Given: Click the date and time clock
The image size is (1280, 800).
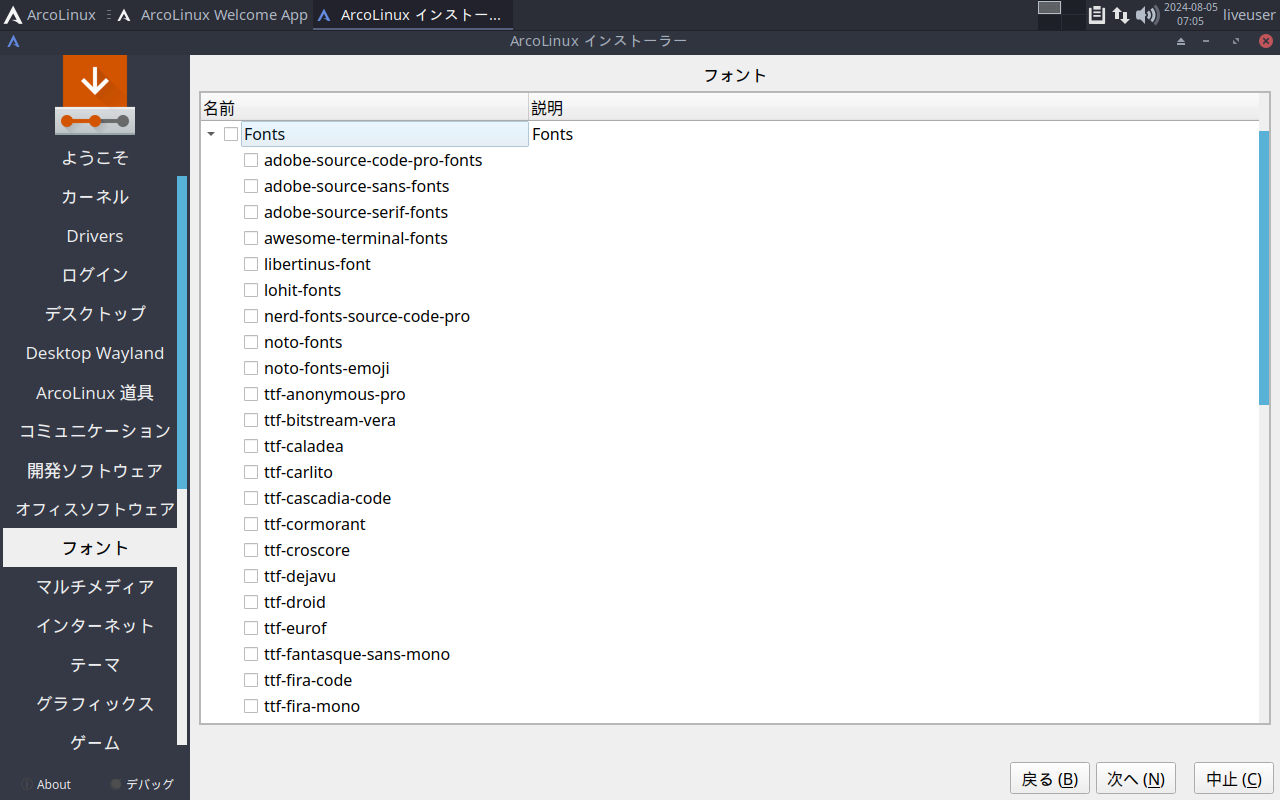Looking at the screenshot, I should coord(1190,14).
